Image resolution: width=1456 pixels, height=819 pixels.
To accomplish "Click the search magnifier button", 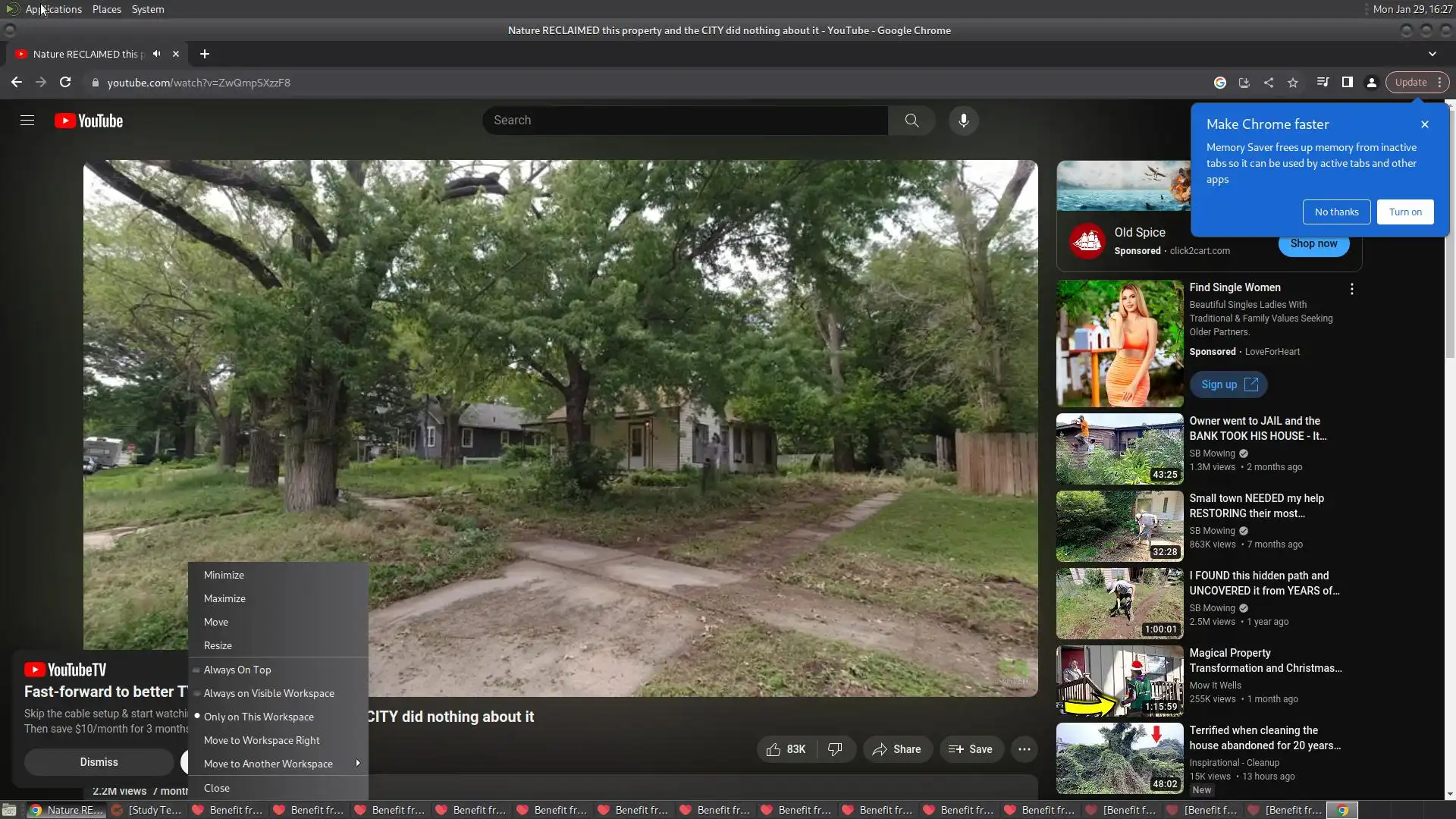I will coord(912,121).
